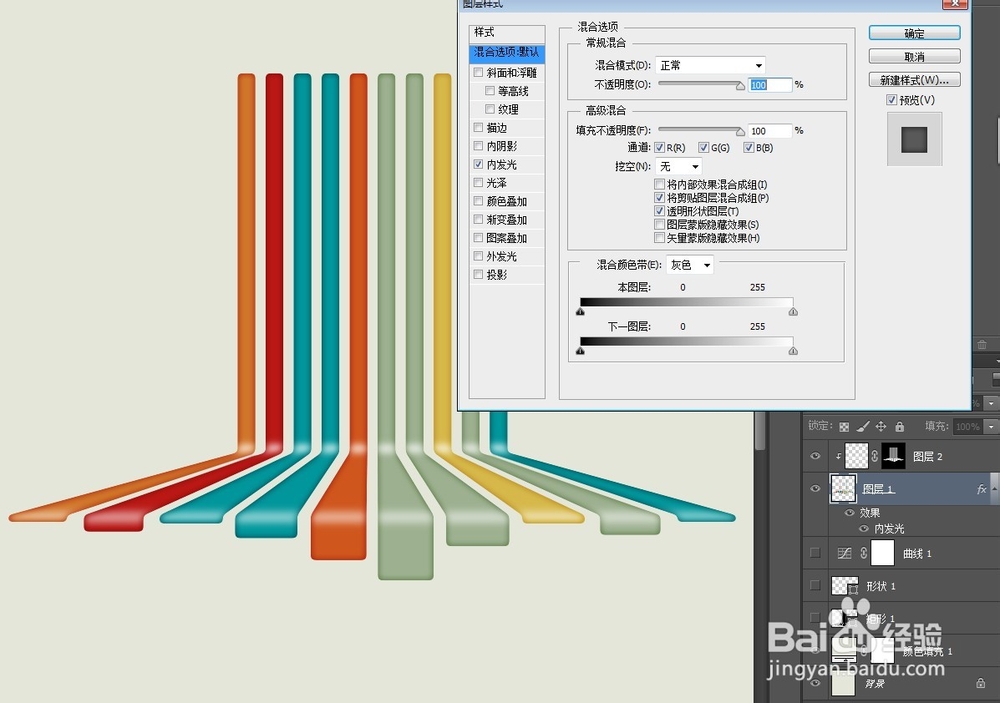Image resolution: width=1000 pixels, height=703 pixels.
Task: Click the 形状 1 shape layer thumbnail
Action: point(845,586)
